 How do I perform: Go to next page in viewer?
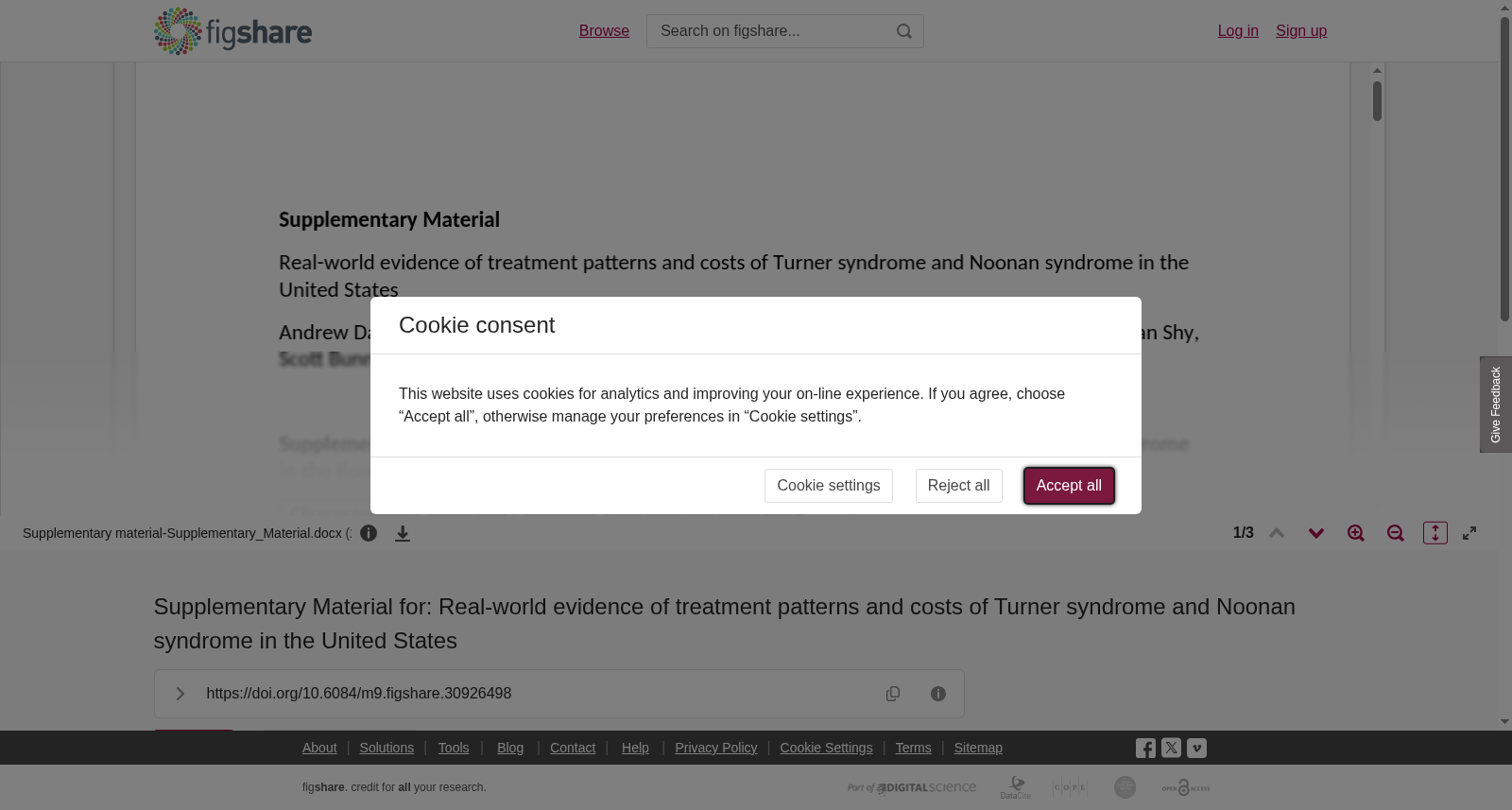1316,533
